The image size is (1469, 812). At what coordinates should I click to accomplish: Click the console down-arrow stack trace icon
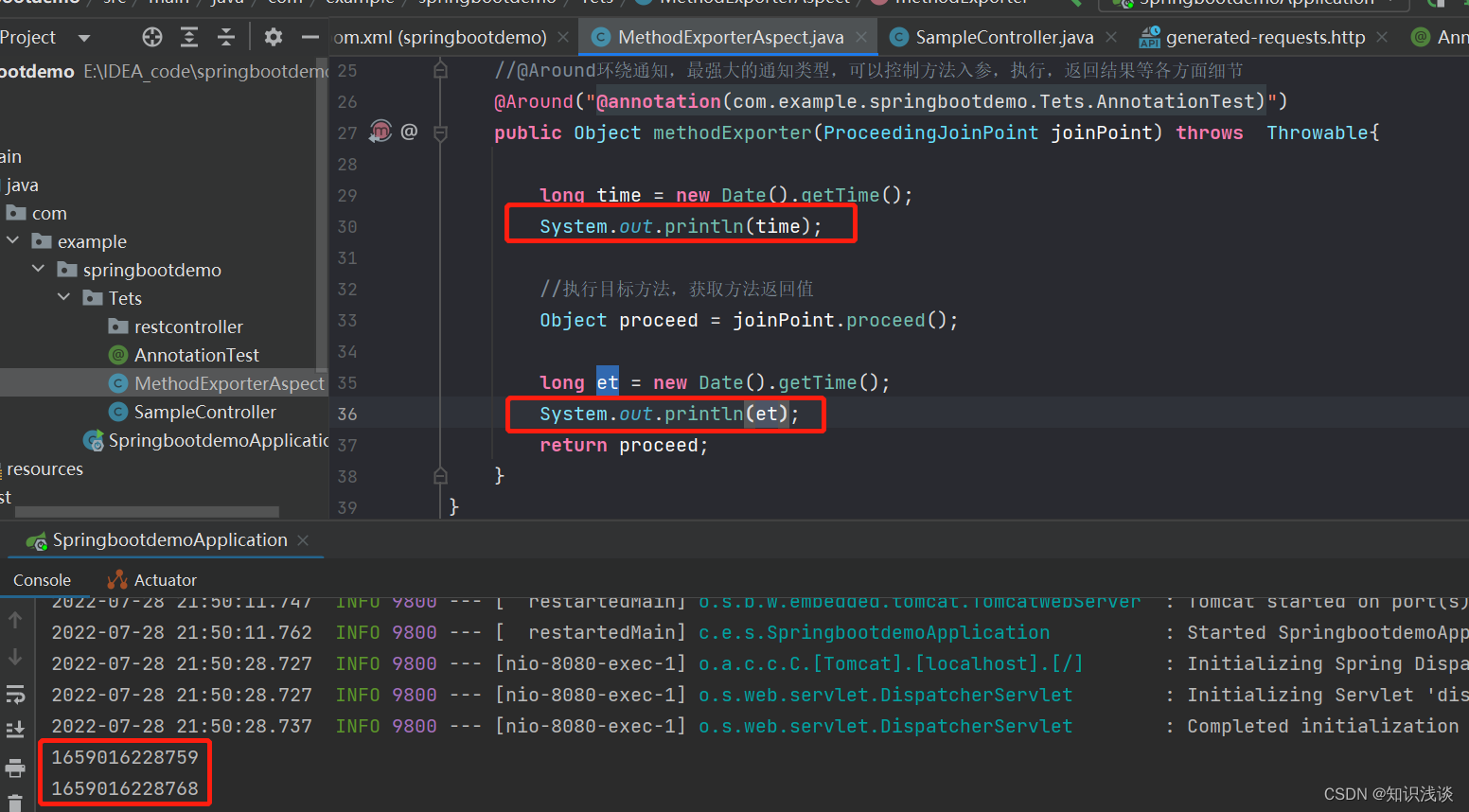15,657
